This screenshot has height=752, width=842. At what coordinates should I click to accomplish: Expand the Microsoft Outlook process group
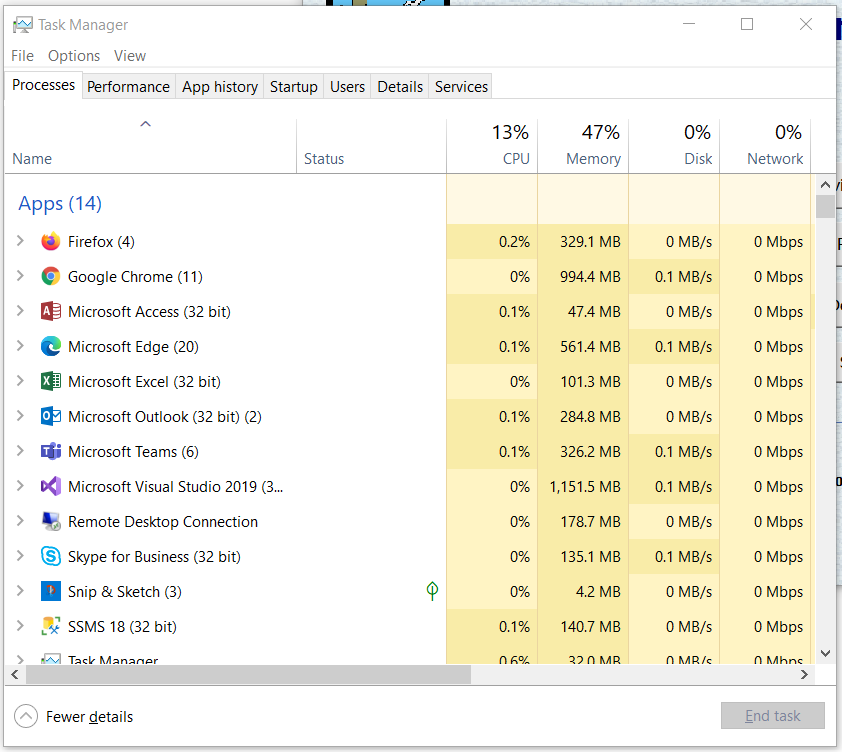coord(20,417)
